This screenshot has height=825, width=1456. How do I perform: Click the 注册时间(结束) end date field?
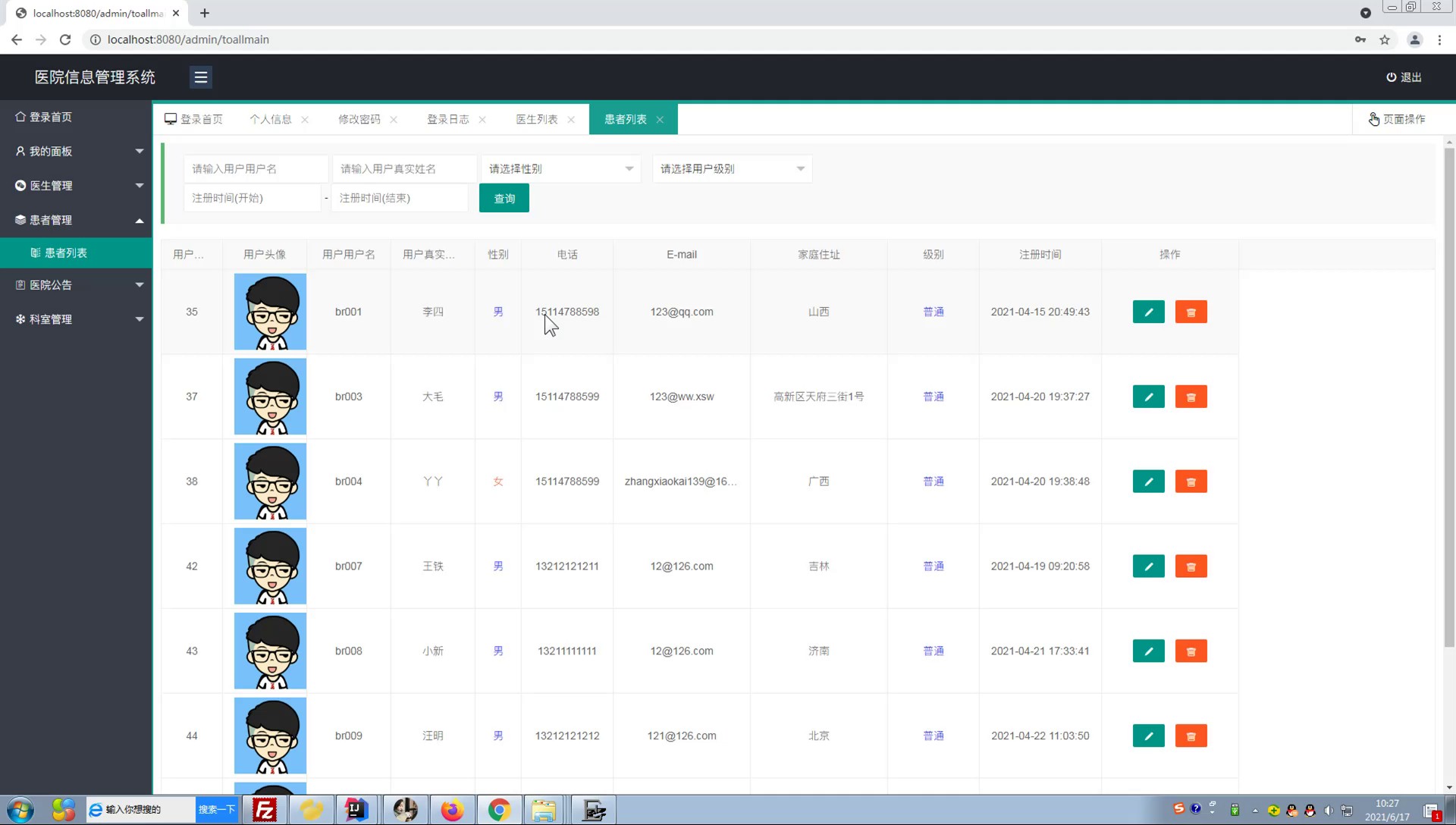point(400,198)
